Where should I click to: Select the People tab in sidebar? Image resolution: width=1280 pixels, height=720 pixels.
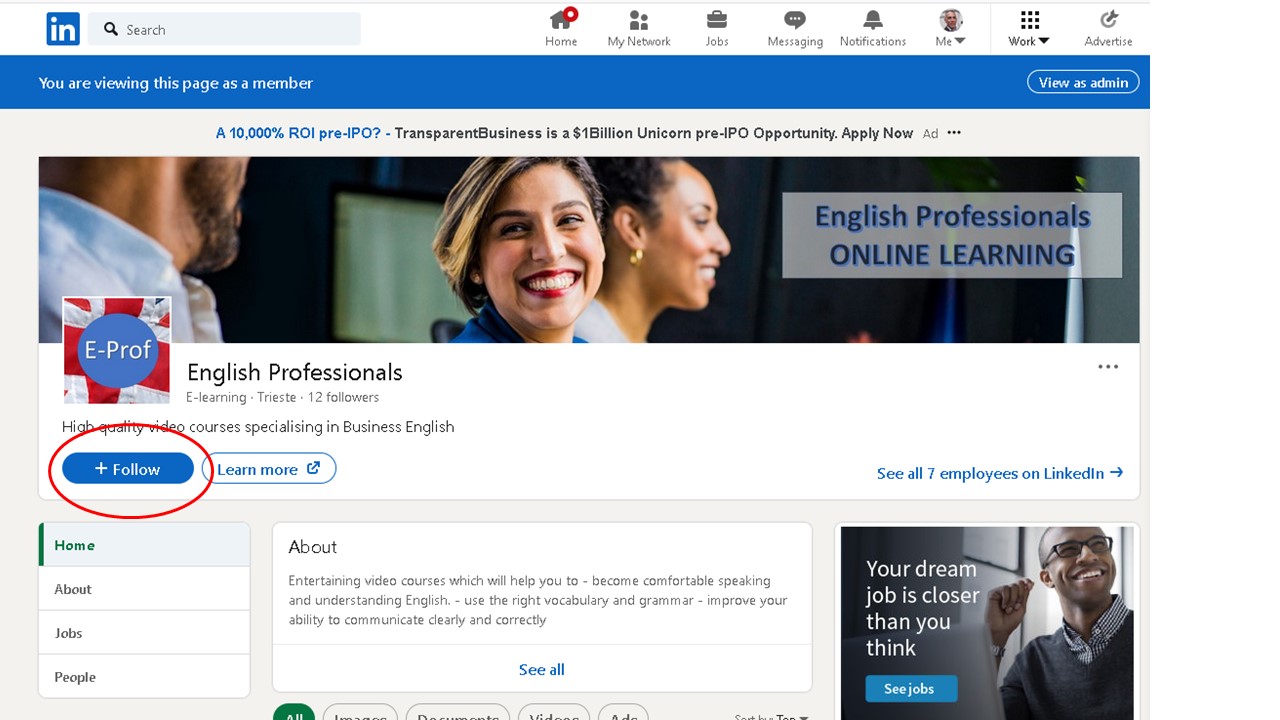point(144,677)
